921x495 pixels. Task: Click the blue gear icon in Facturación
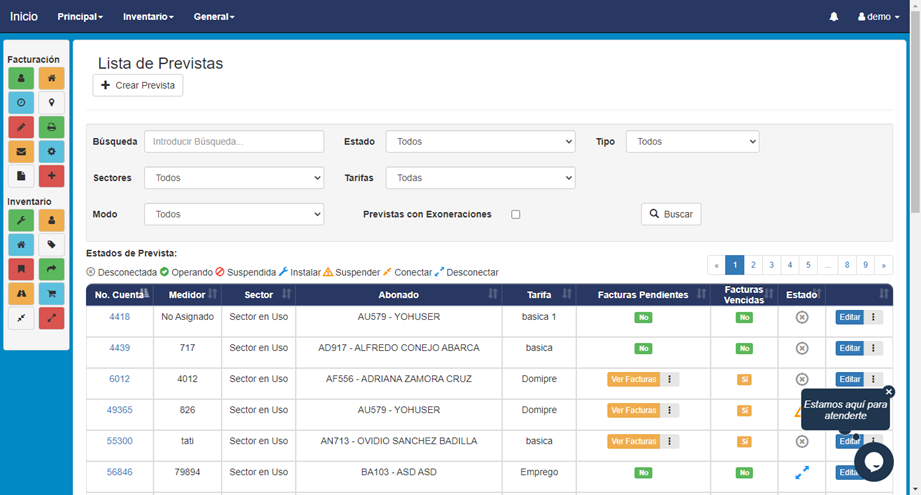(52, 151)
